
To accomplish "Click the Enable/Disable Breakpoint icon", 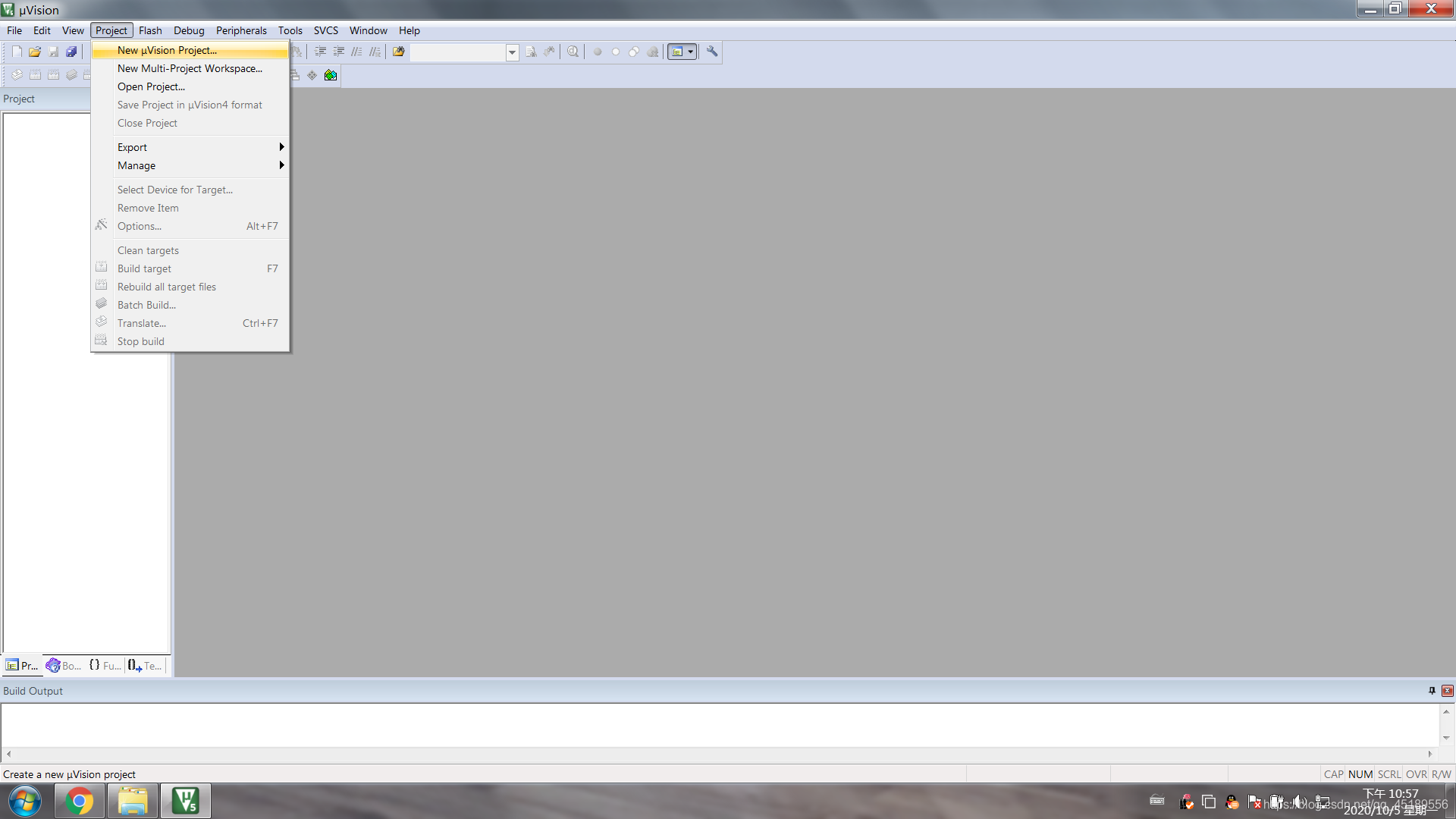I will [x=616, y=52].
